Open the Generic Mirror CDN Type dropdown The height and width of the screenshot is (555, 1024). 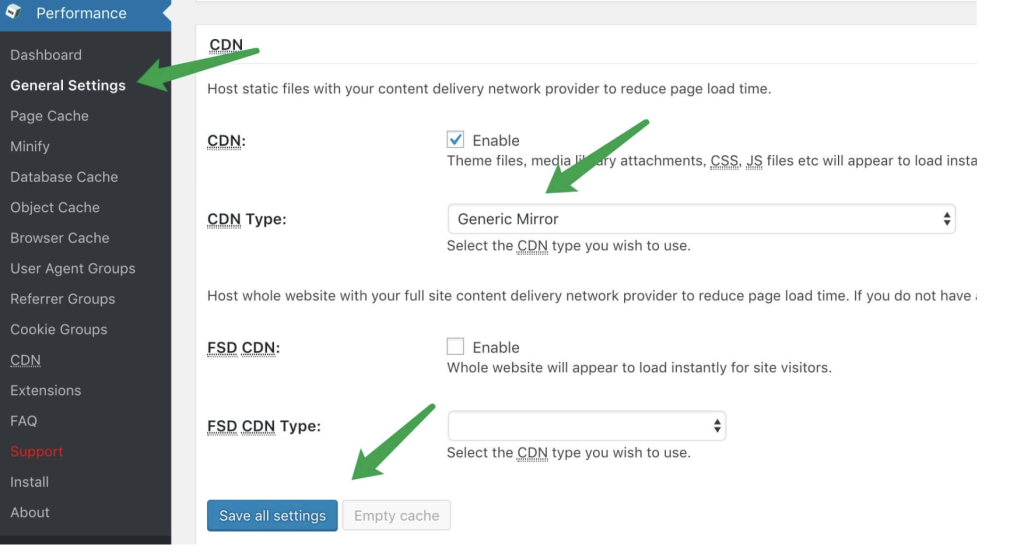click(x=701, y=219)
